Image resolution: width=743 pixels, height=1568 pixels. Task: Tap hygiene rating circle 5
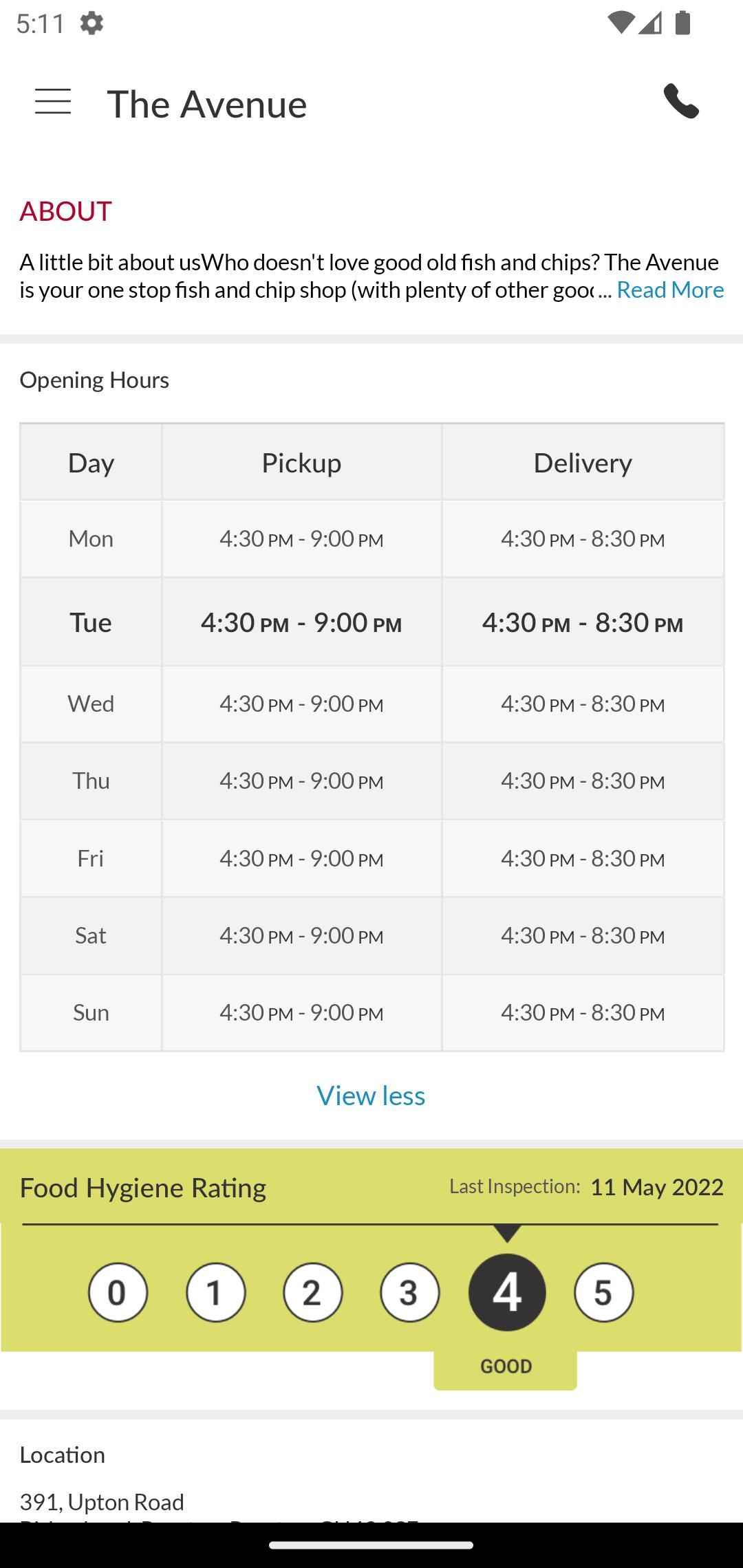[603, 1293]
